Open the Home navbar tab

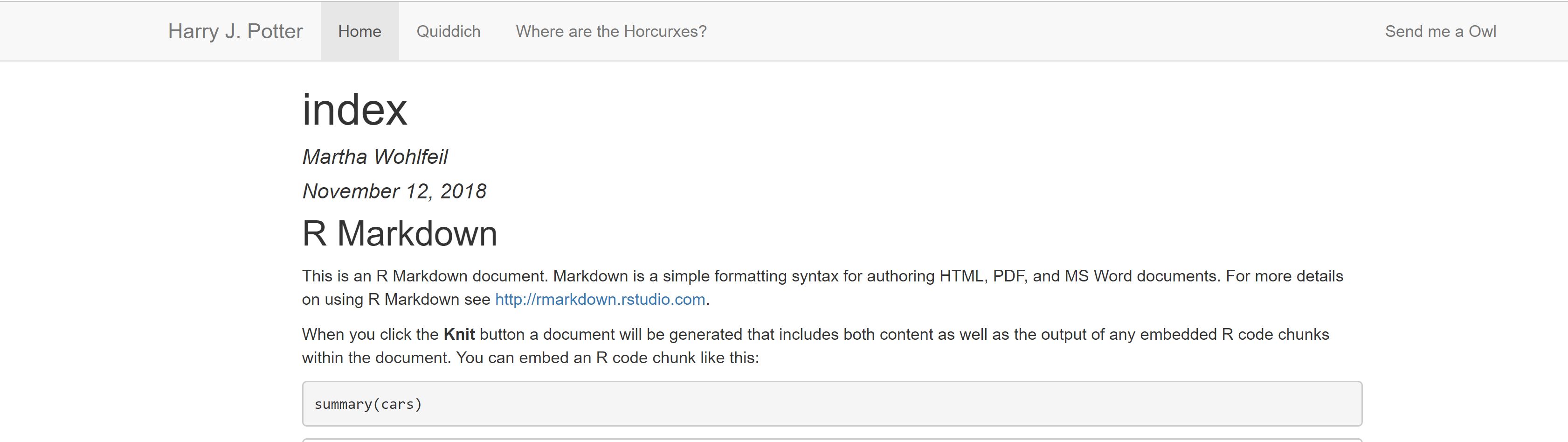click(360, 31)
